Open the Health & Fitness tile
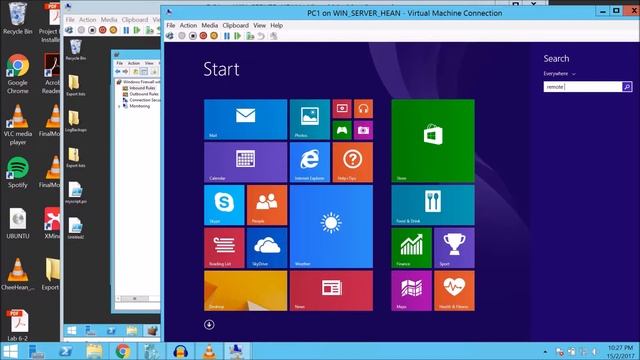 point(454,291)
